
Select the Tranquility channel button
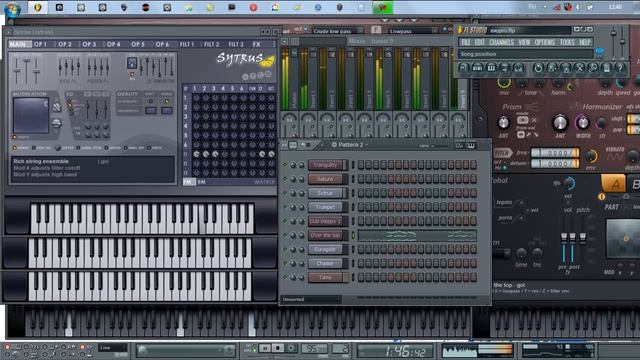(326, 165)
